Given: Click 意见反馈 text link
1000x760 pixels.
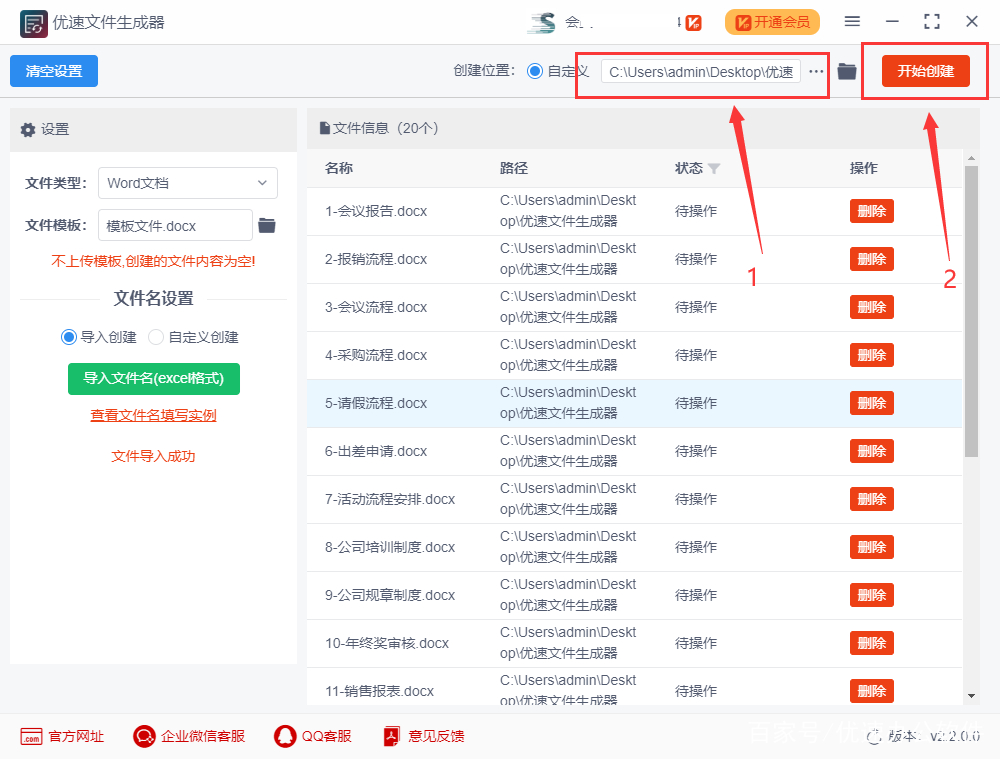Looking at the screenshot, I should (436, 736).
